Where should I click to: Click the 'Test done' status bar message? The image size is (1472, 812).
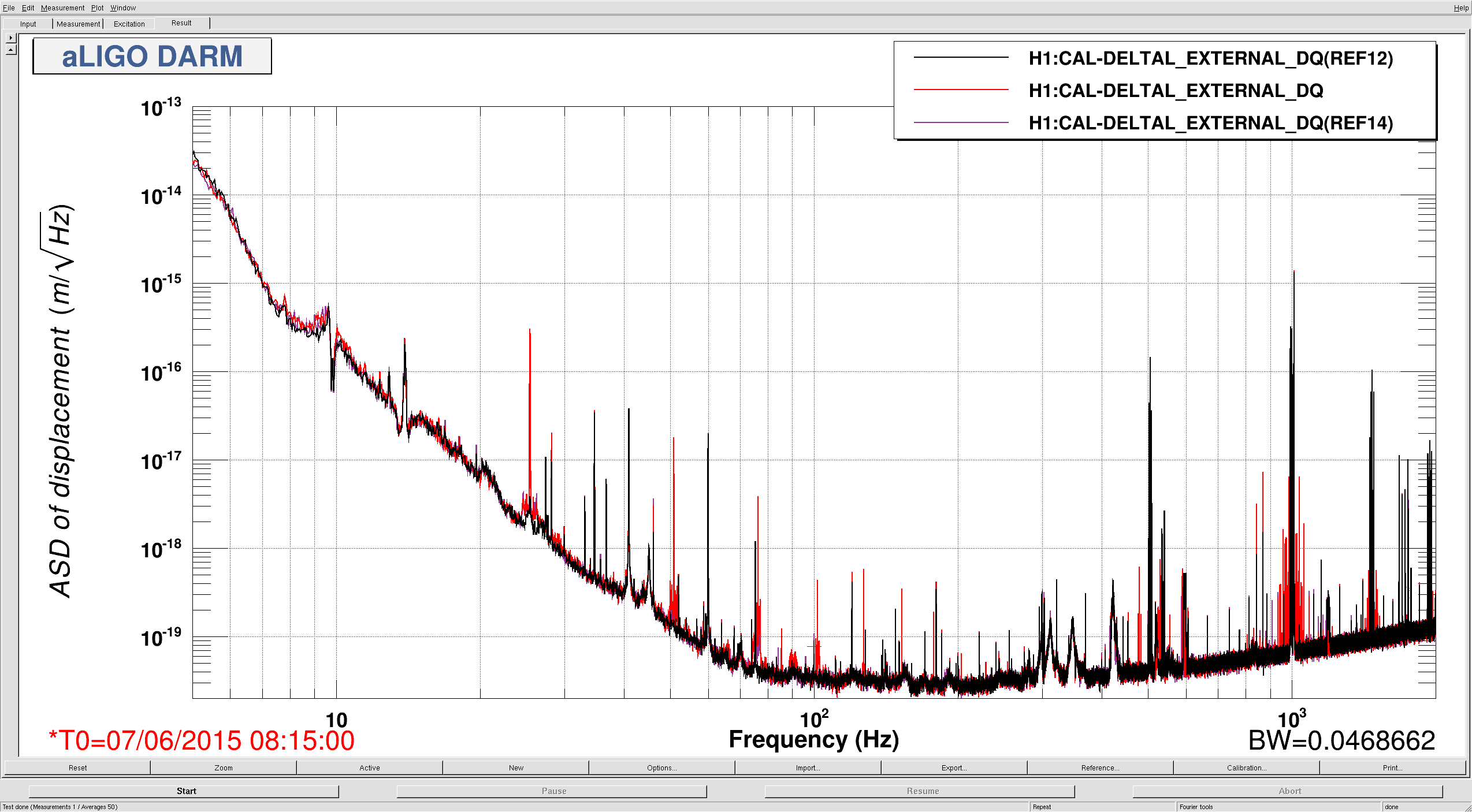(60, 807)
